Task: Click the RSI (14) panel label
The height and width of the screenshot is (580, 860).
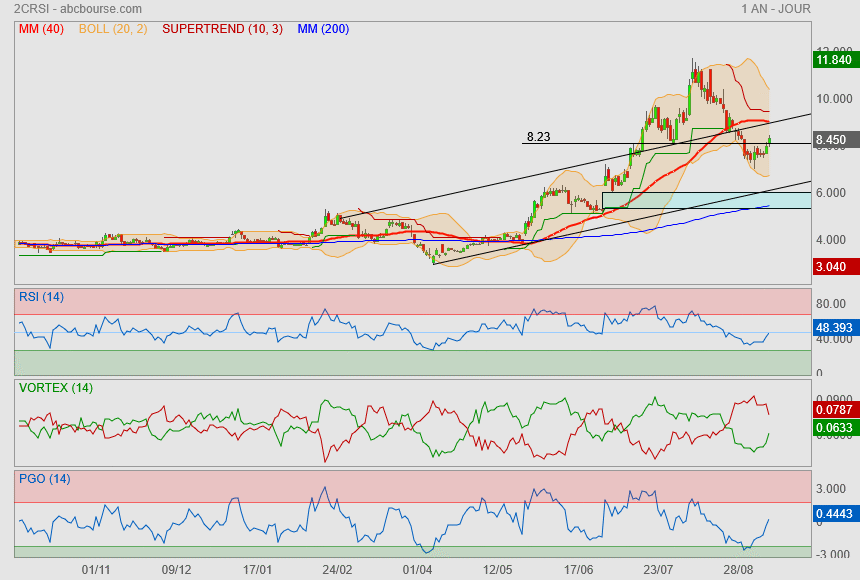Action: pos(42,296)
